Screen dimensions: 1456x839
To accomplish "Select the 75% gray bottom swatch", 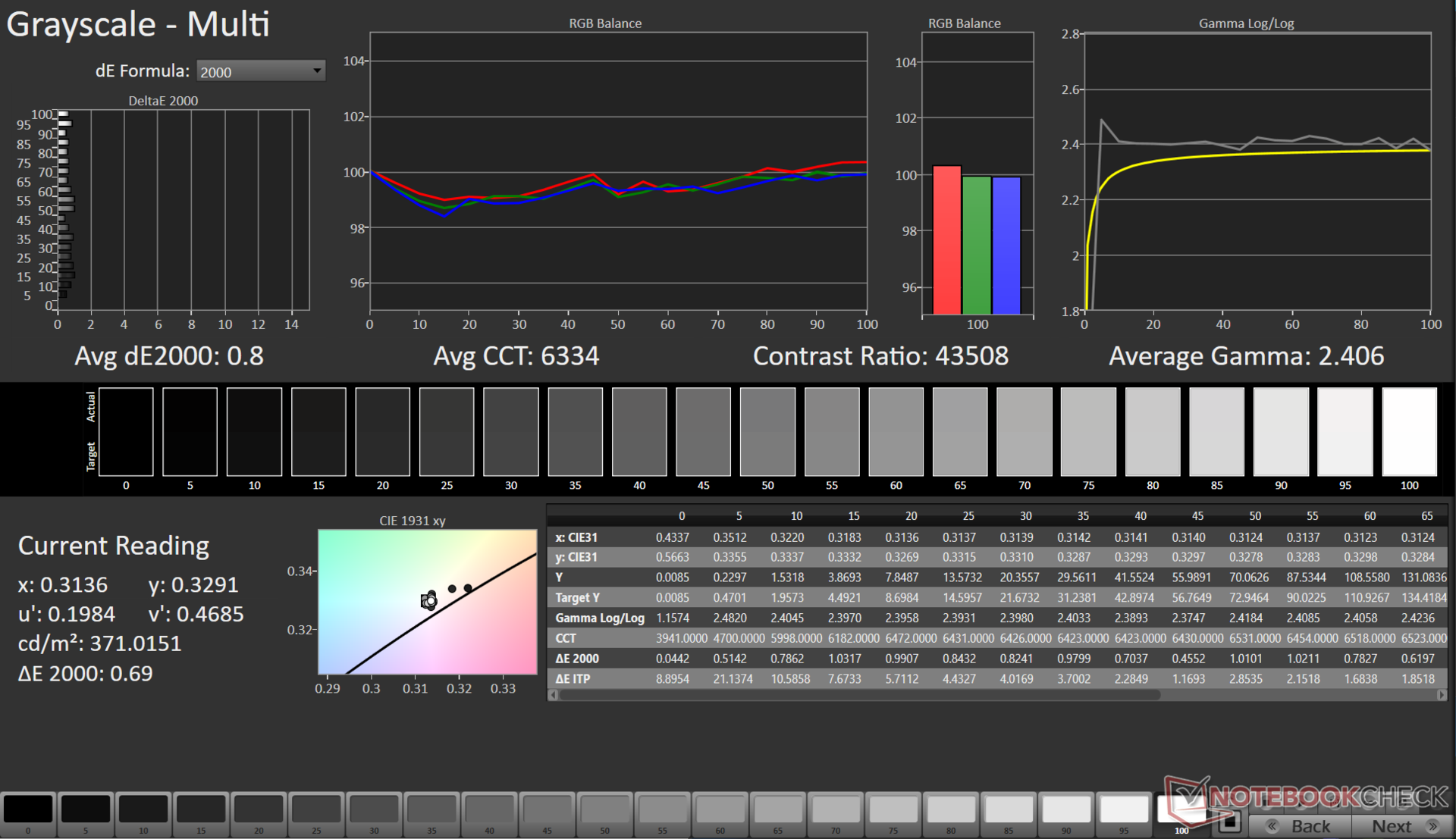I will pos(893,809).
